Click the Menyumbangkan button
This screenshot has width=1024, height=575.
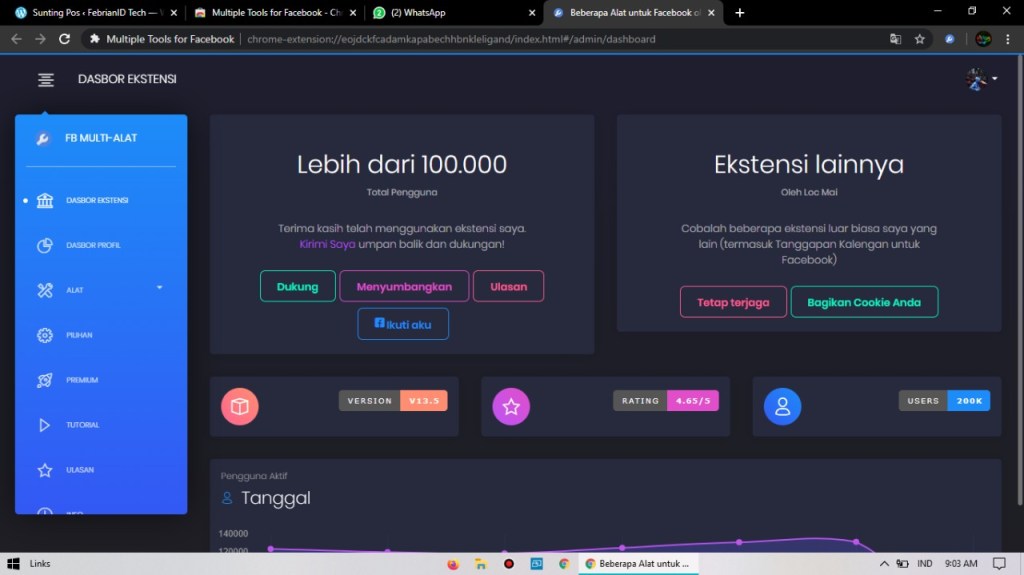click(404, 286)
